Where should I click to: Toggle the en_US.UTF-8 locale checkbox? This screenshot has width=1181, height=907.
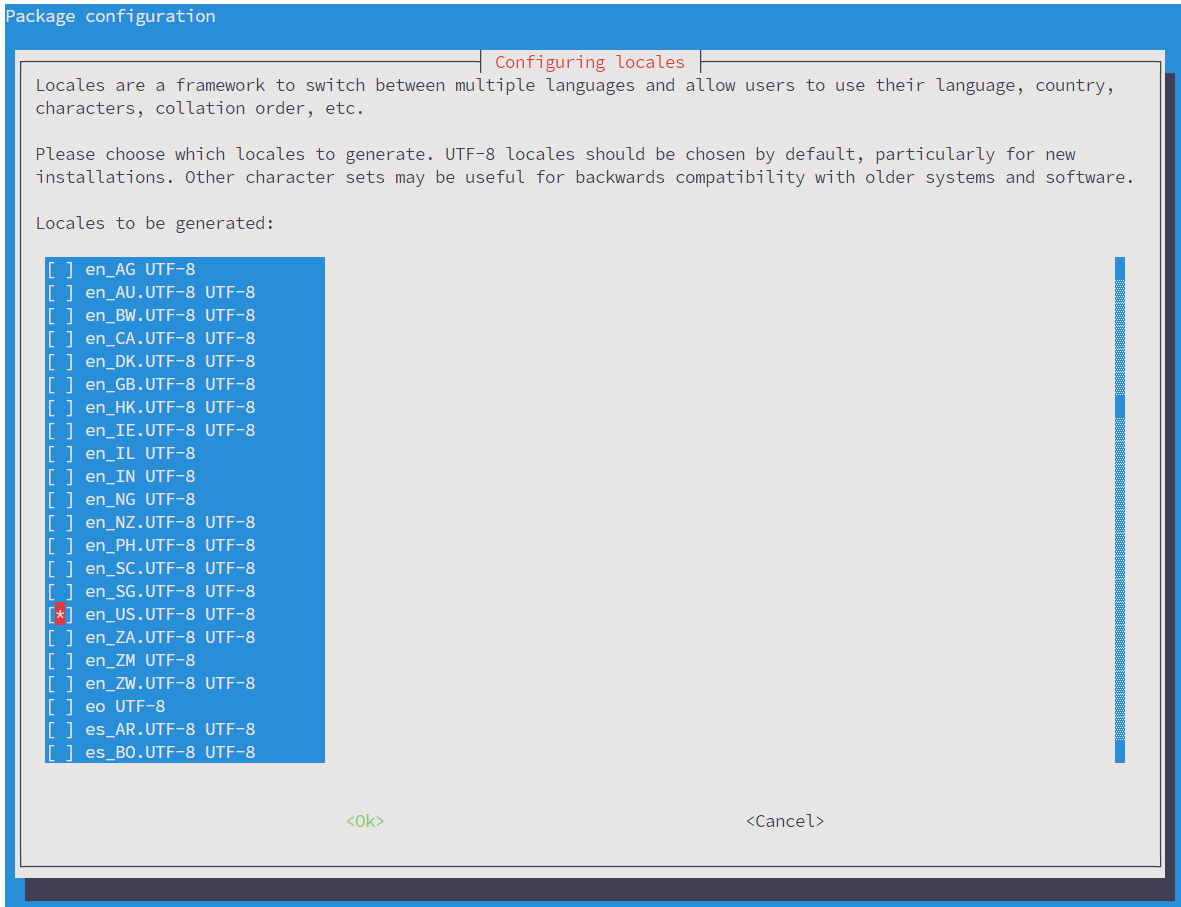[60, 614]
